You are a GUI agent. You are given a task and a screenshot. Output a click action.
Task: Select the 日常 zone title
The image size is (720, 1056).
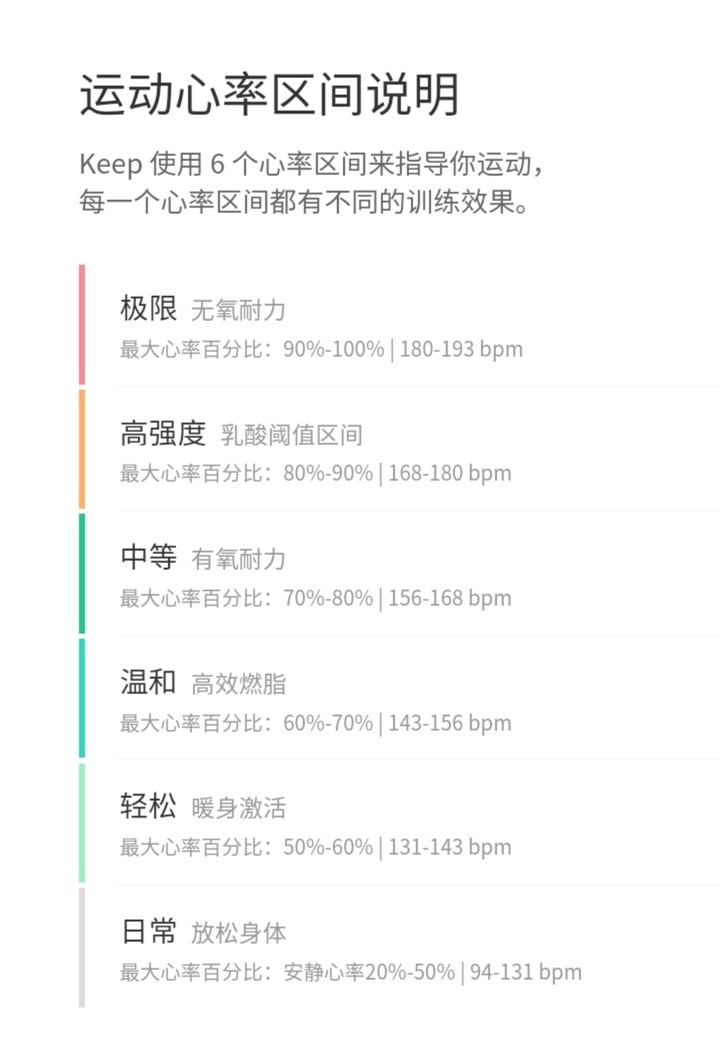point(148,931)
